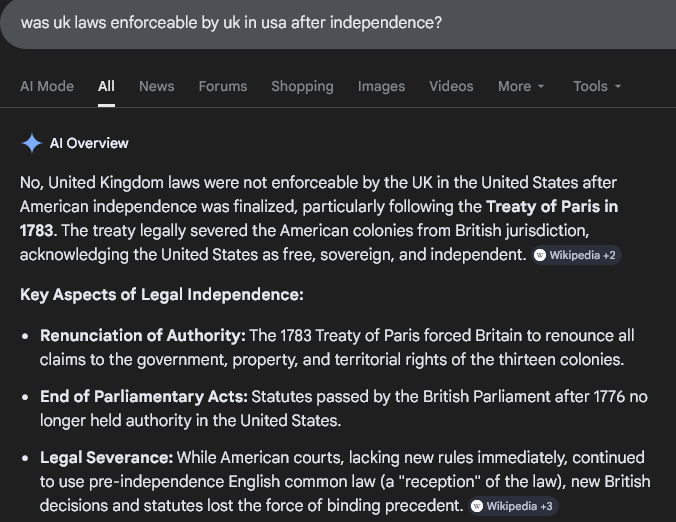Switch to the Shopping tab
The image size is (676, 522).
pyautogui.click(x=302, y=86)
